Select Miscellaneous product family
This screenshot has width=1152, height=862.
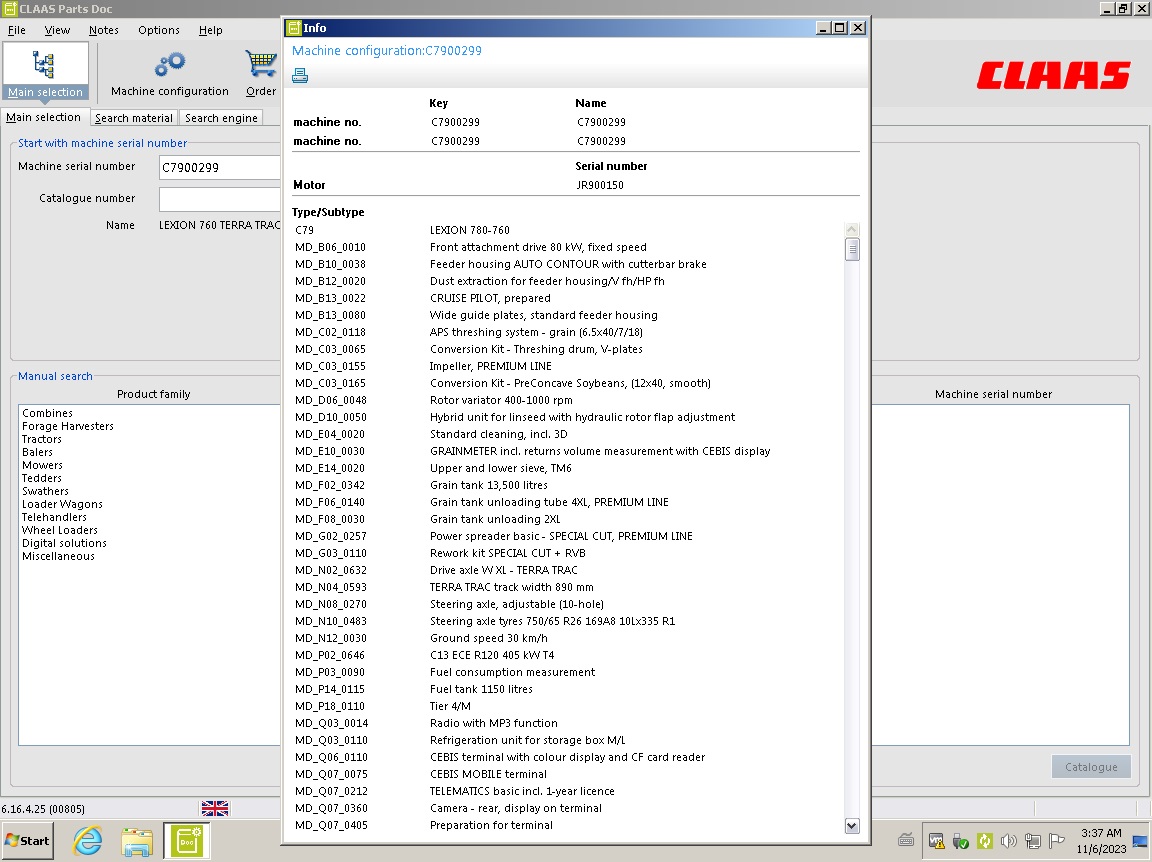pos(58,556)
